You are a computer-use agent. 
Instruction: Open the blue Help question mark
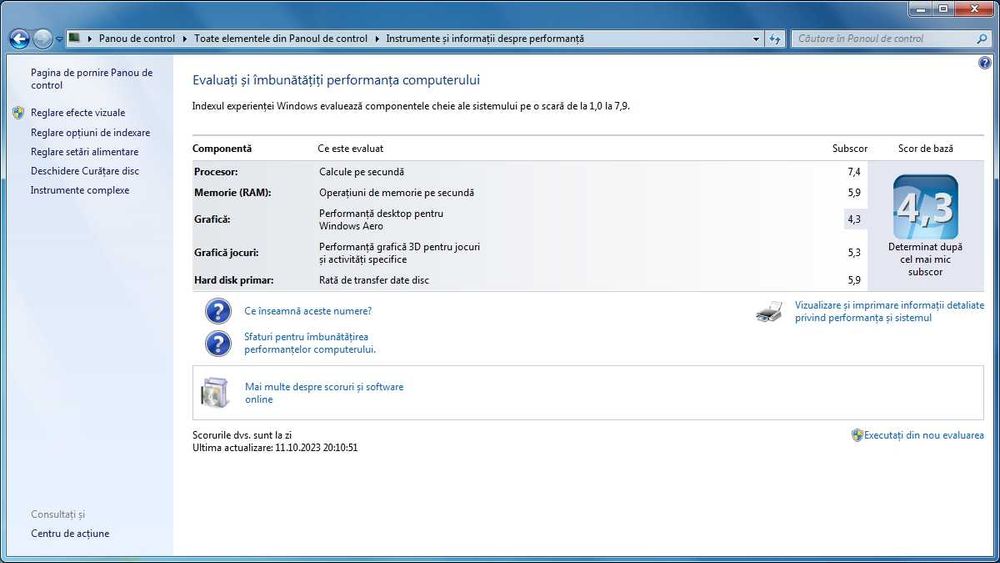click(985, 62)
